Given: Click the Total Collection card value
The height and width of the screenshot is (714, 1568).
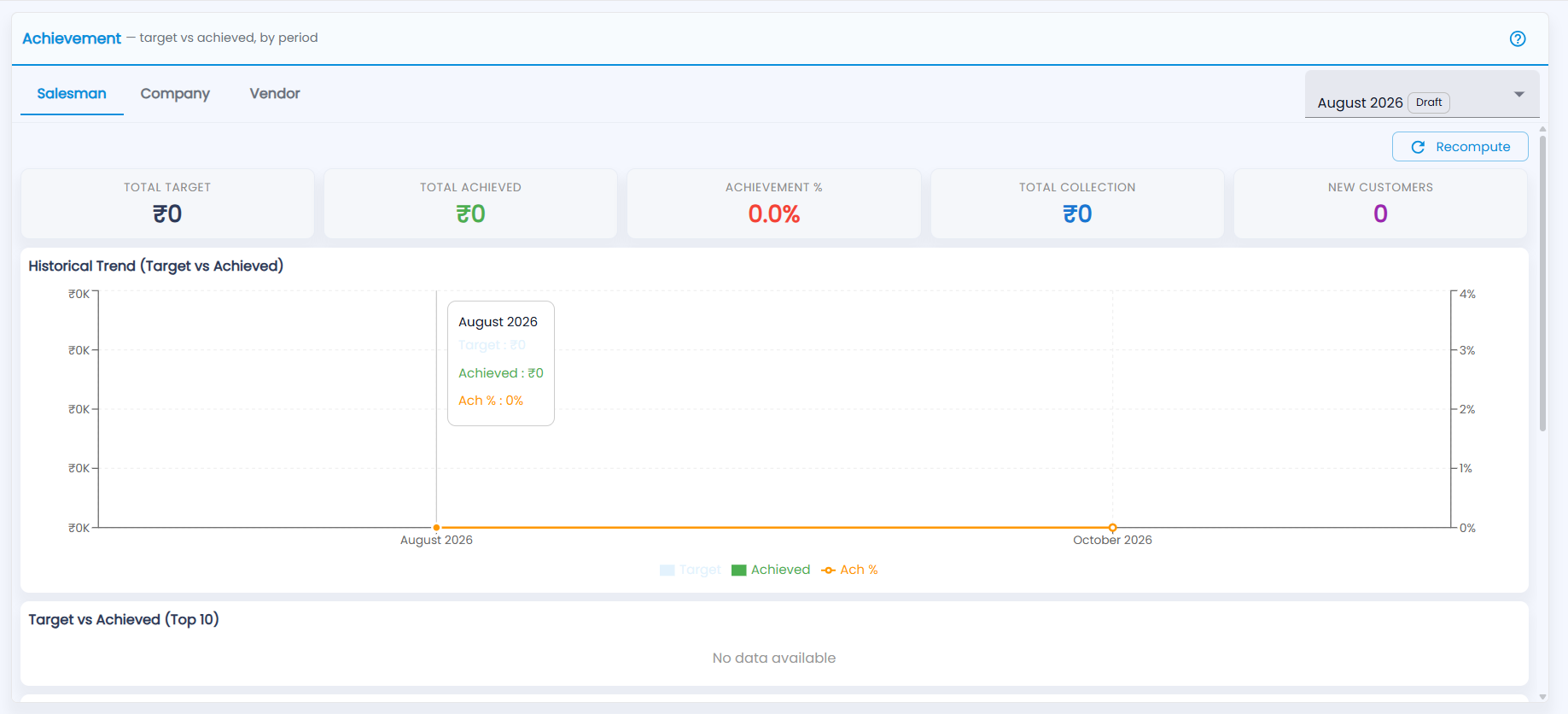Looking at the screenshot, I should 1077,214.
